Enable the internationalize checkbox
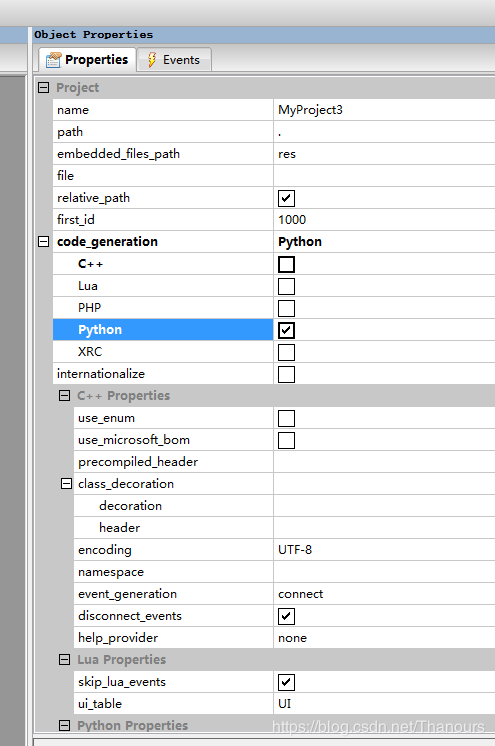 [x=287, y=374]
